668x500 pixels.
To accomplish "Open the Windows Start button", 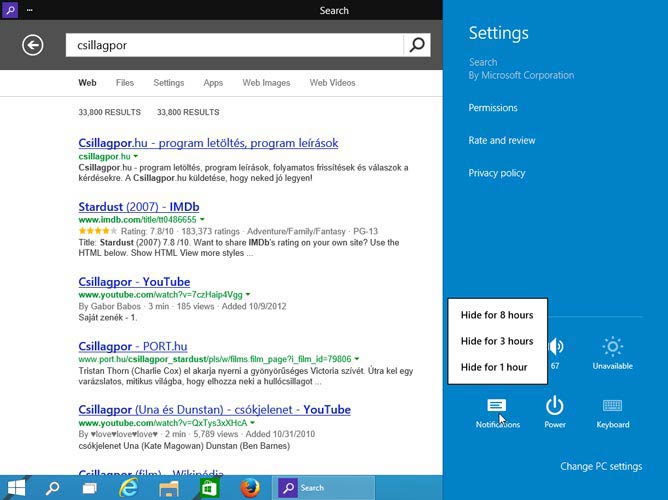I will [x=16, y=488].
